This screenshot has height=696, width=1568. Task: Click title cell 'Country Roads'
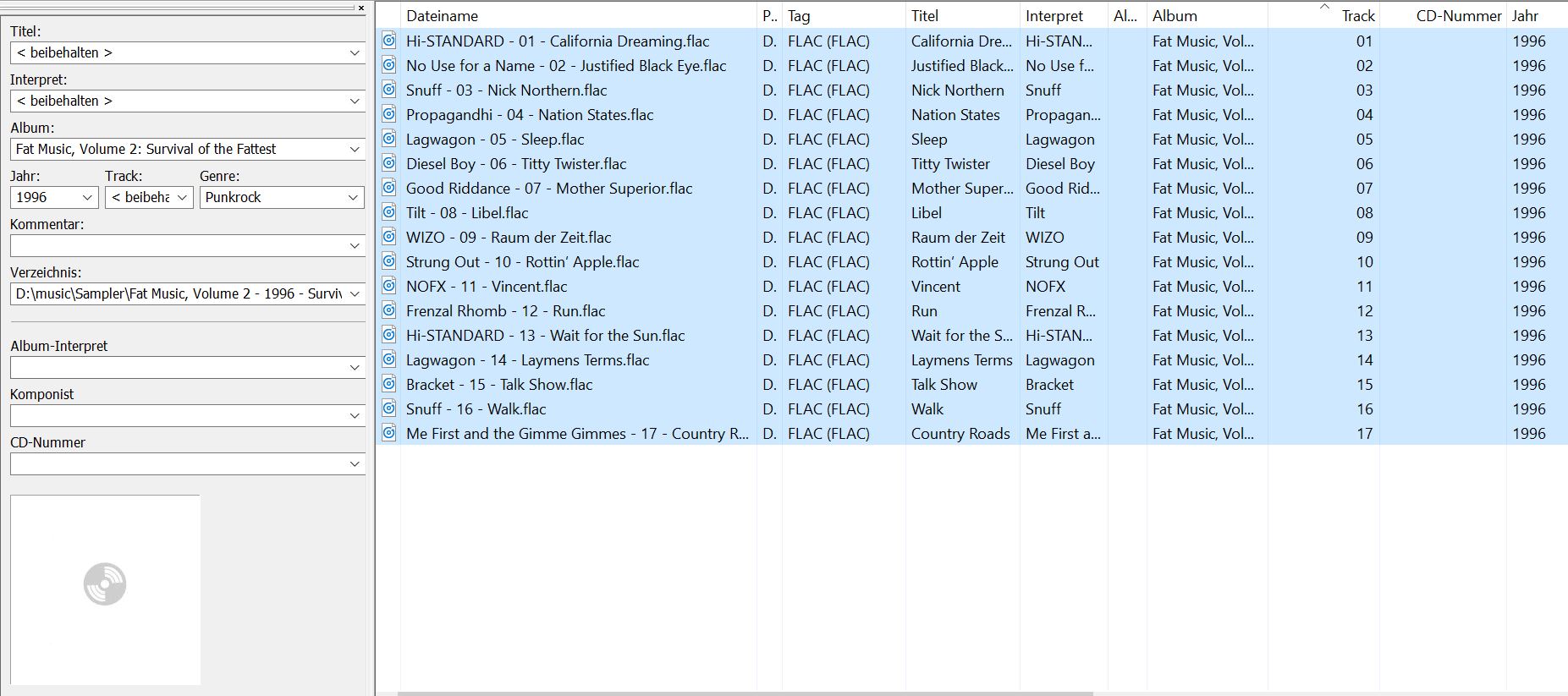[960, 433]
